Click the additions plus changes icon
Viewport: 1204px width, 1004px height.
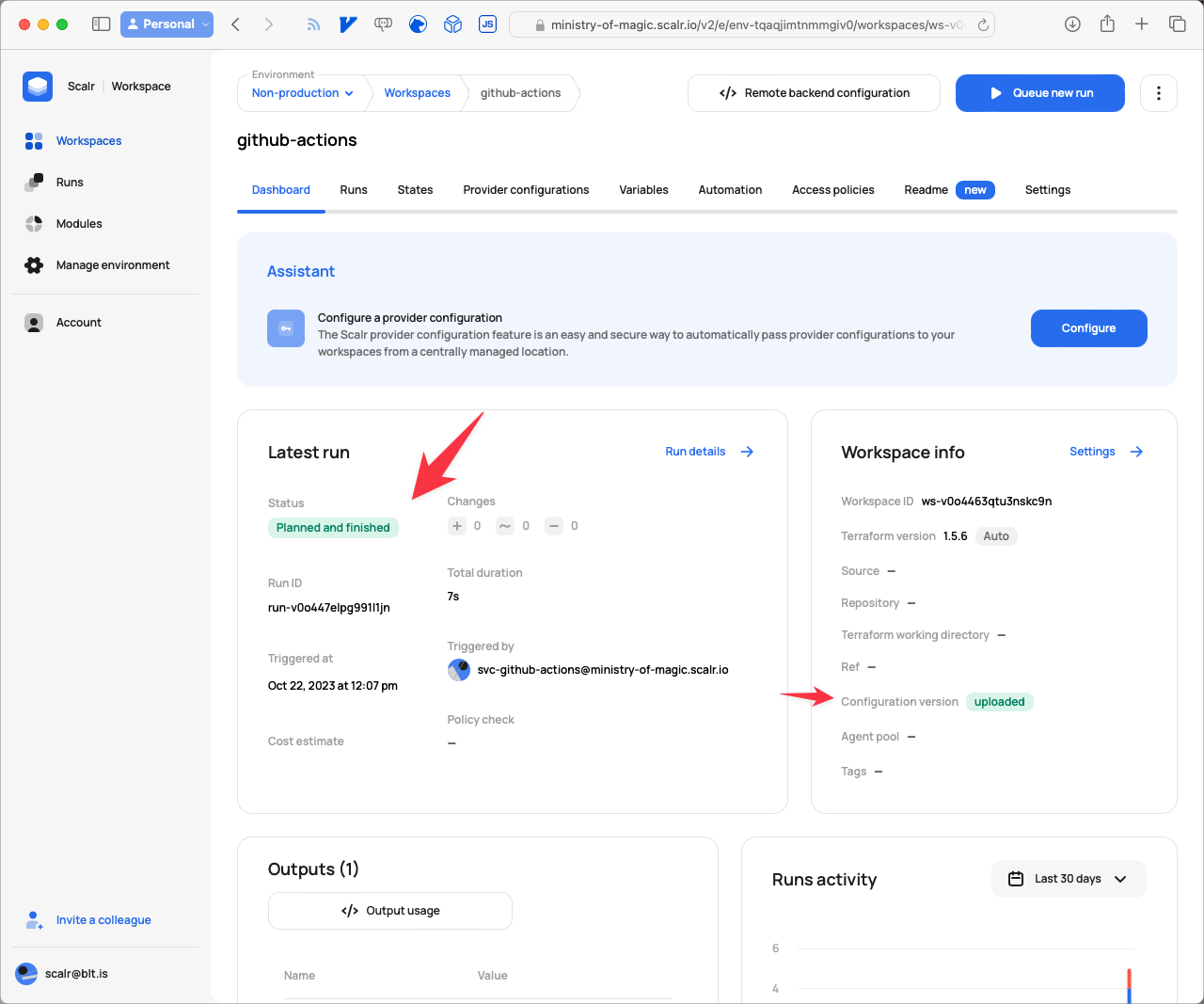click(x=457, y=526)
